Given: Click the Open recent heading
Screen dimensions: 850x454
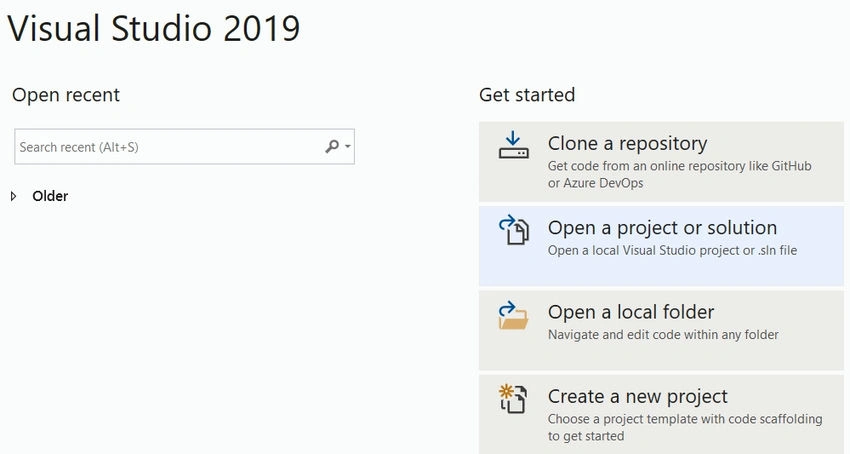Looking at the screenshot, I should pyautogui.click(x=66, y=95).
